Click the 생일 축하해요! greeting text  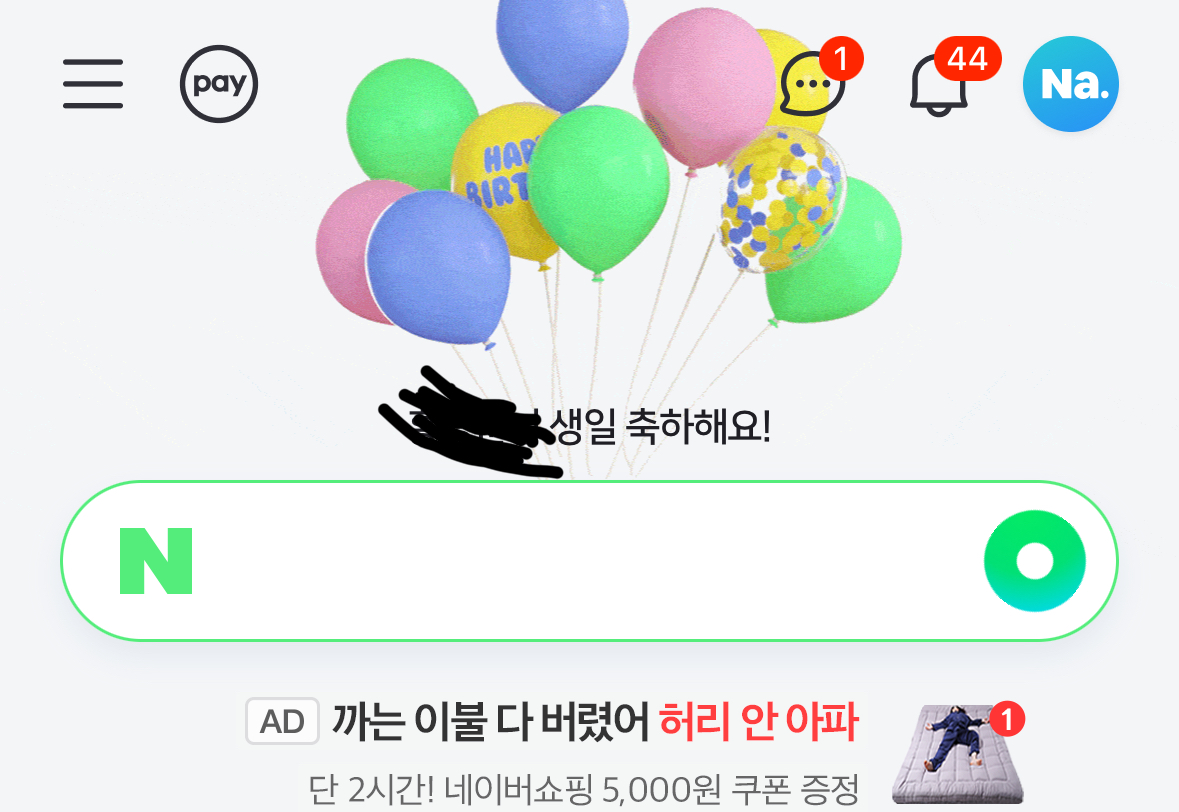click(x=660, y=426)
